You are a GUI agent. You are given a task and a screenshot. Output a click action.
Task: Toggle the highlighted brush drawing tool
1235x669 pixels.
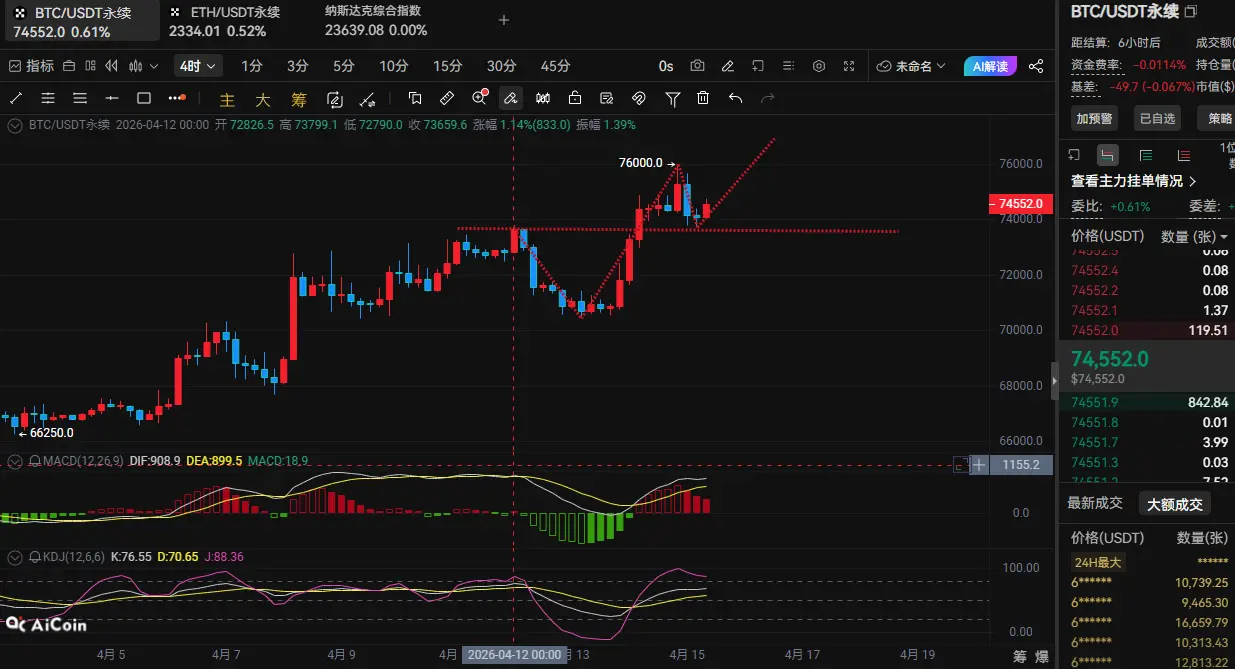(511, 98)
